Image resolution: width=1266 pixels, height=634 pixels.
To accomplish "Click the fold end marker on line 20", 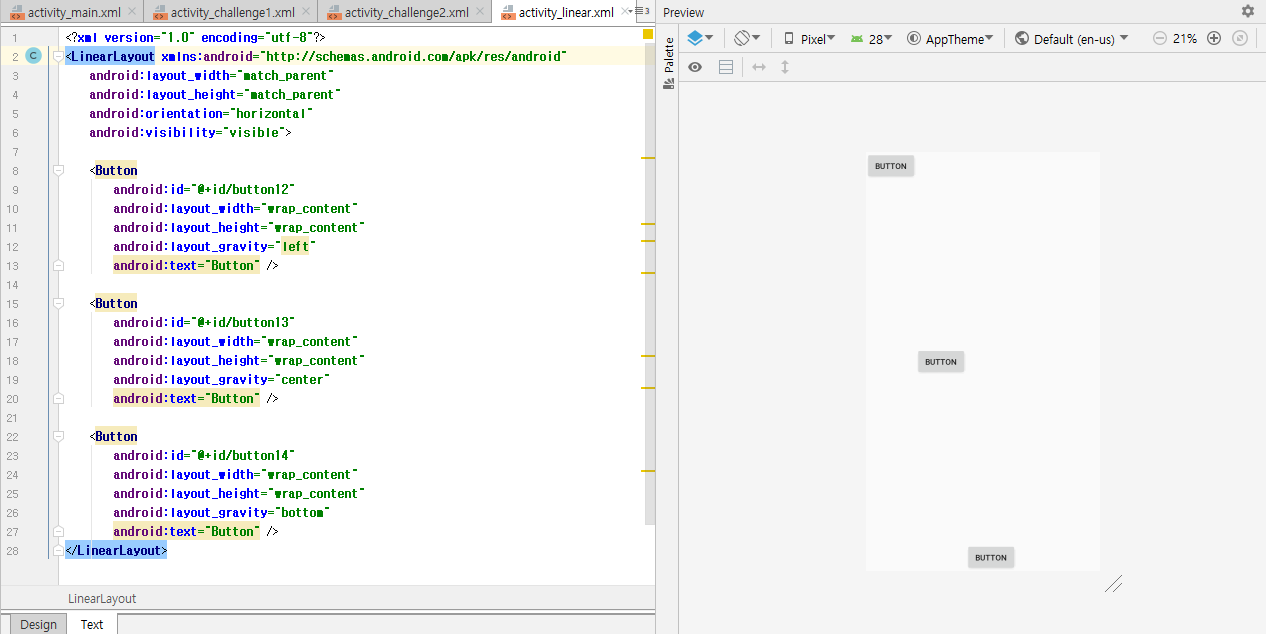I will (x=58, y=399).
